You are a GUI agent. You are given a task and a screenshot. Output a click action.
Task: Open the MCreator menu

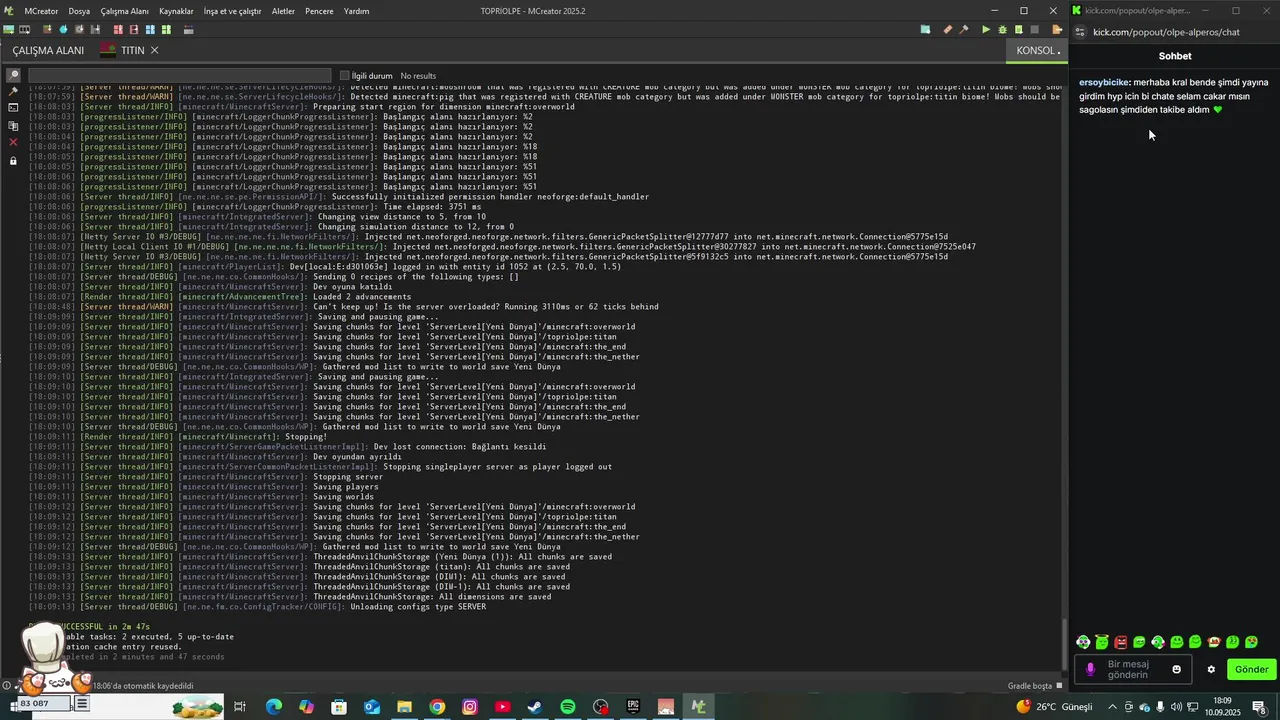[x=41, y=11]
